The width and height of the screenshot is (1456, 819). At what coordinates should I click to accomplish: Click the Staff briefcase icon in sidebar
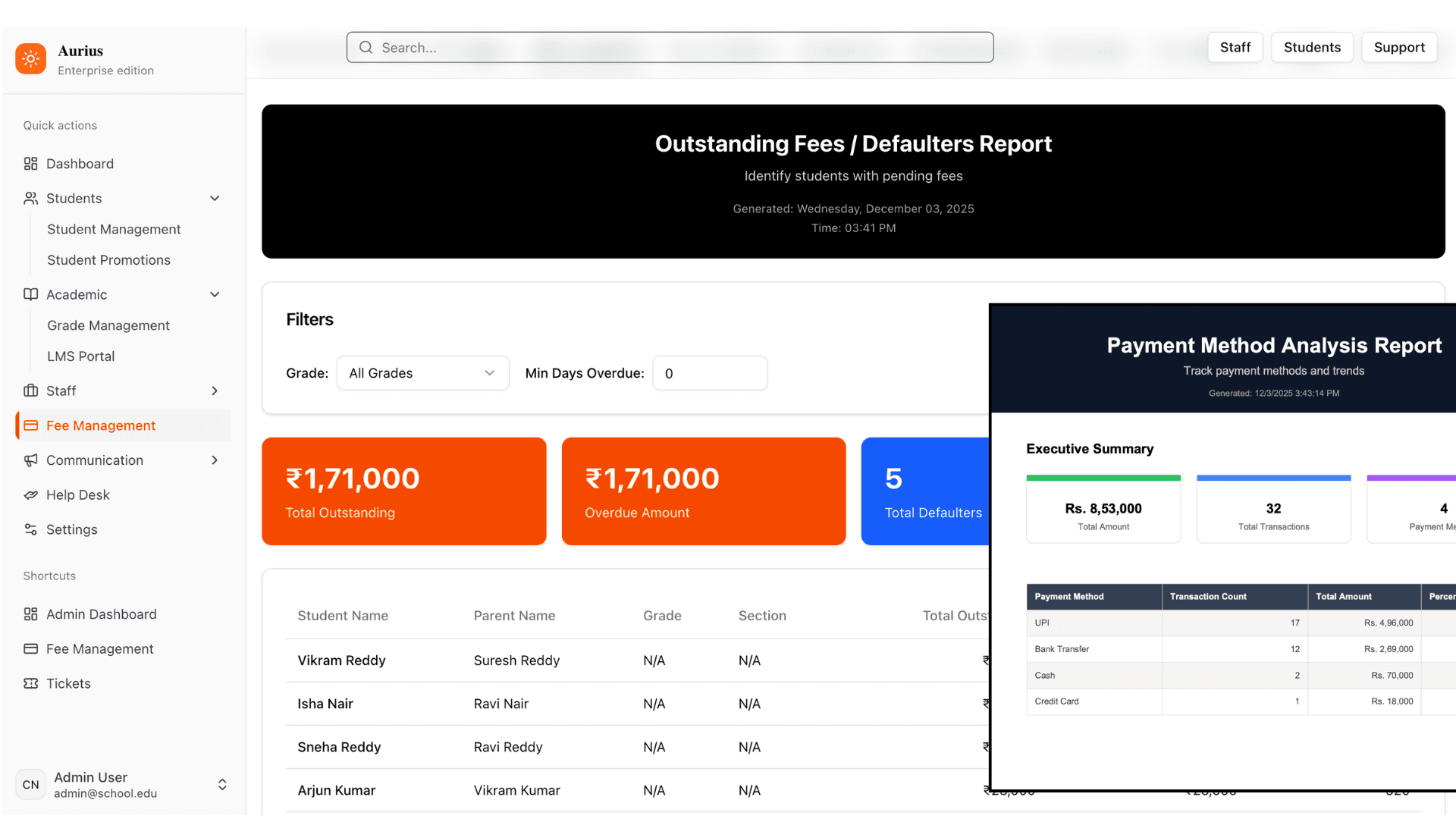(30, 391)
